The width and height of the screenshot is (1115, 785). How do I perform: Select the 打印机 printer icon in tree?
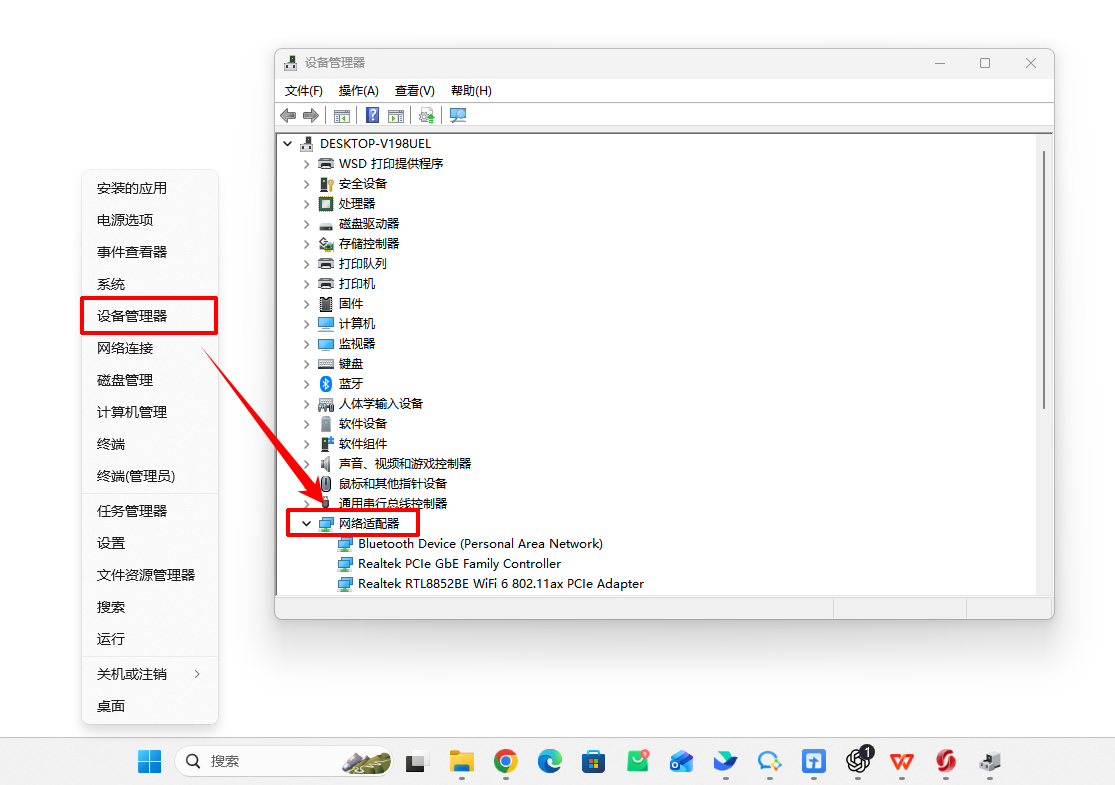pos(326,284)
